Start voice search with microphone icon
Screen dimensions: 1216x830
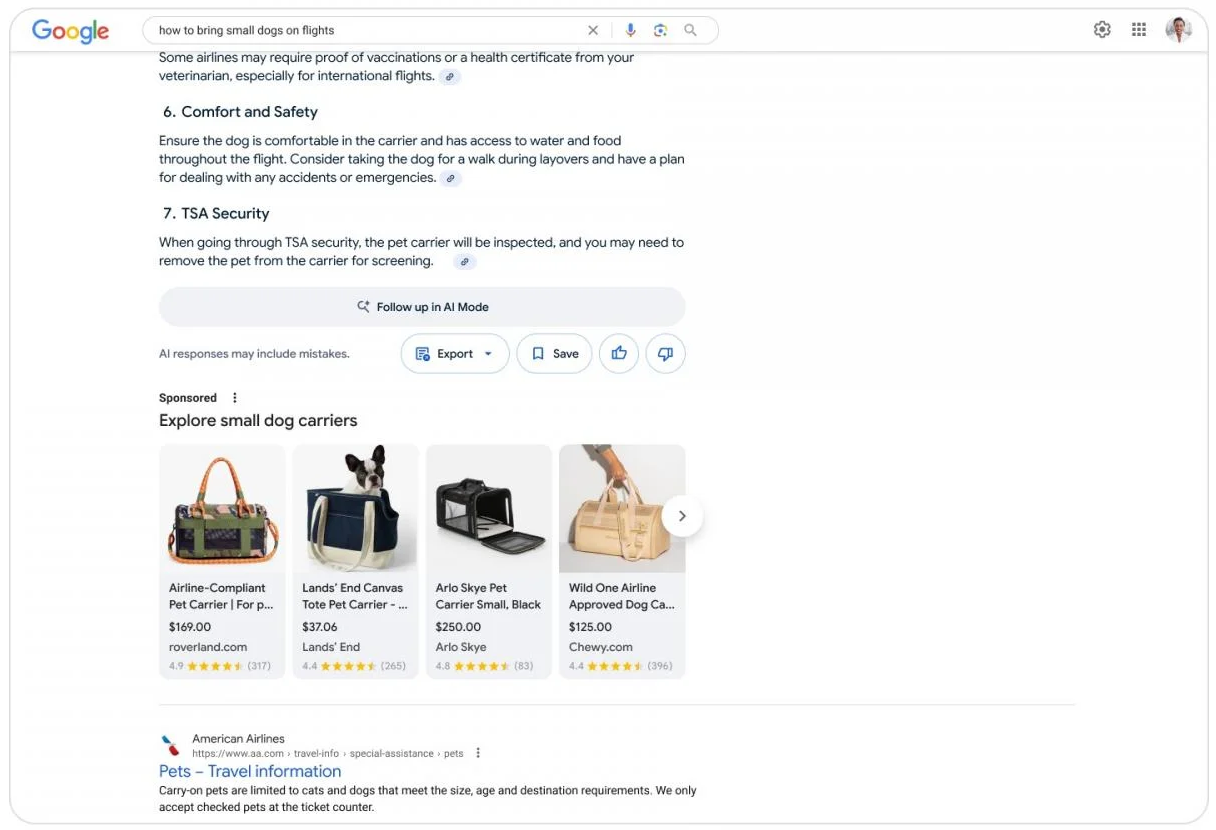coord(630,31)
